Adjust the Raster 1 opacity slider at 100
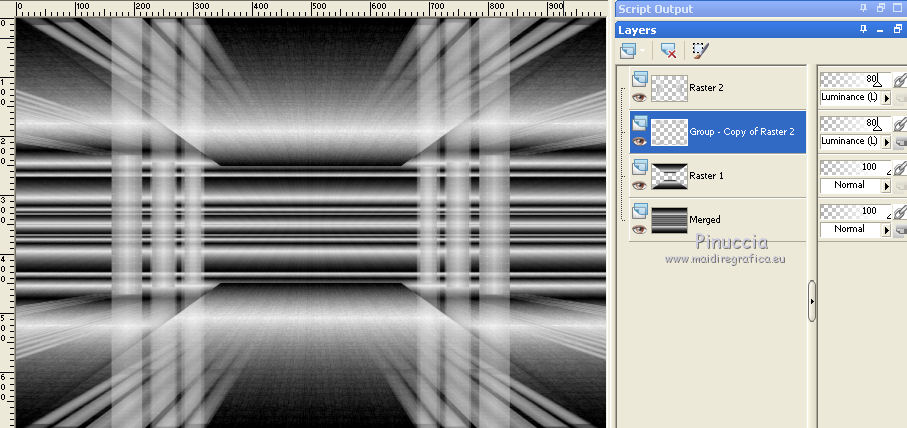This screenshot has width=907, height=428. pyautogui.click(x=856, y=168)
